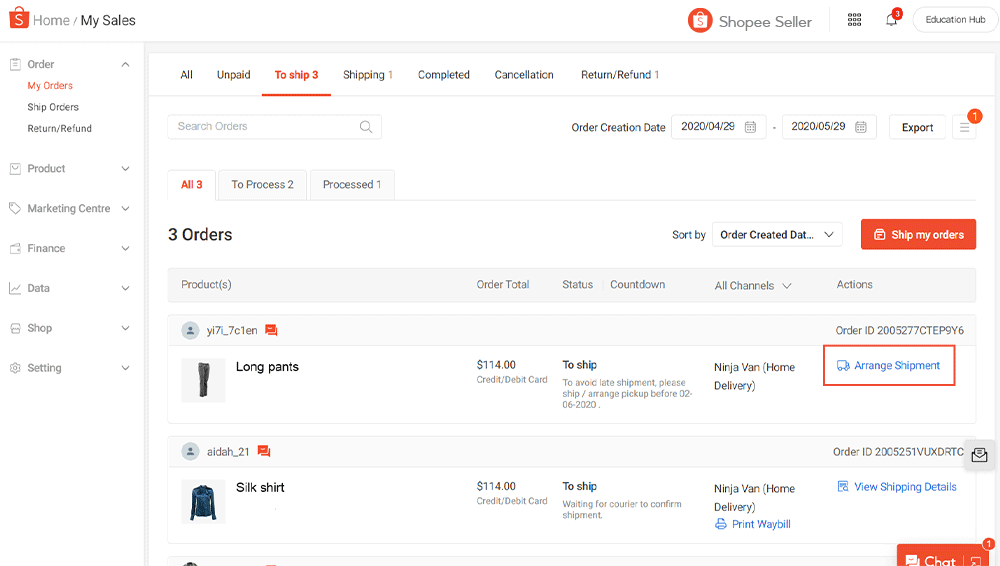This screenshot has height=566, width=1000.
Task: Click the chat icon beside aidah_21
Action: (264, 452)
